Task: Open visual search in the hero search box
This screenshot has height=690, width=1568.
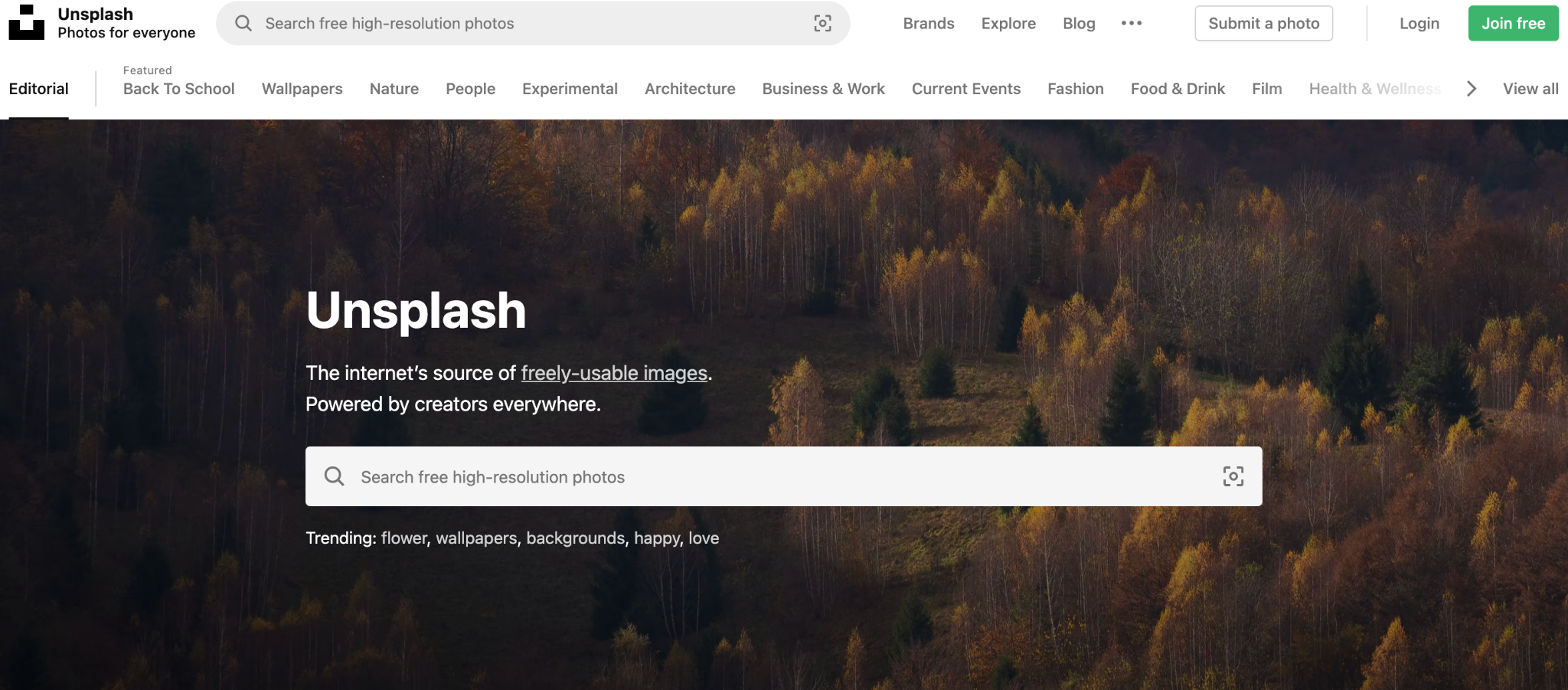Action: 1233,476
